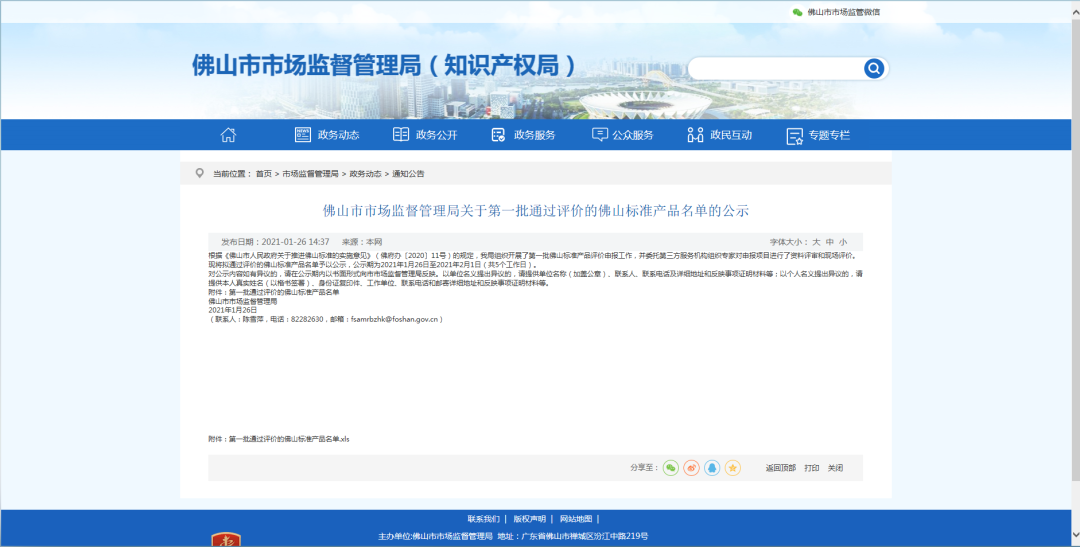The width and height of the screenshot is (1080, 547).
Task: Click 关闭 to close the page
Action: (835, 468)
